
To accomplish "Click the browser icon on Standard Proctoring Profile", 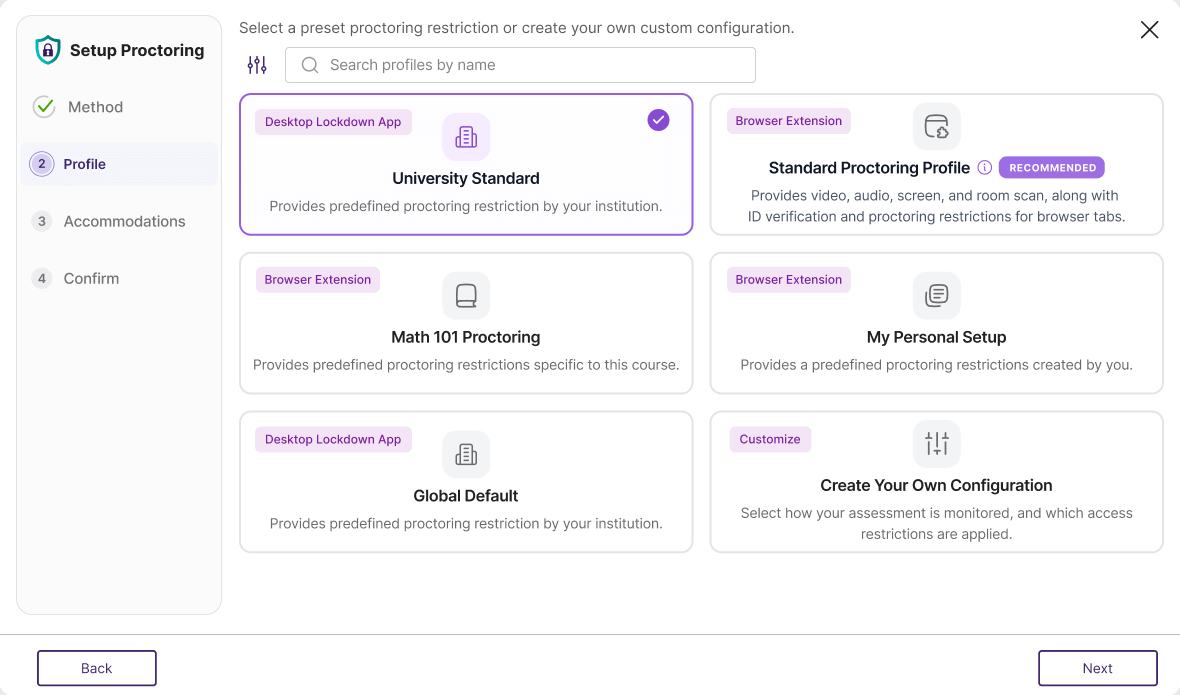I will tap(936, 126).
